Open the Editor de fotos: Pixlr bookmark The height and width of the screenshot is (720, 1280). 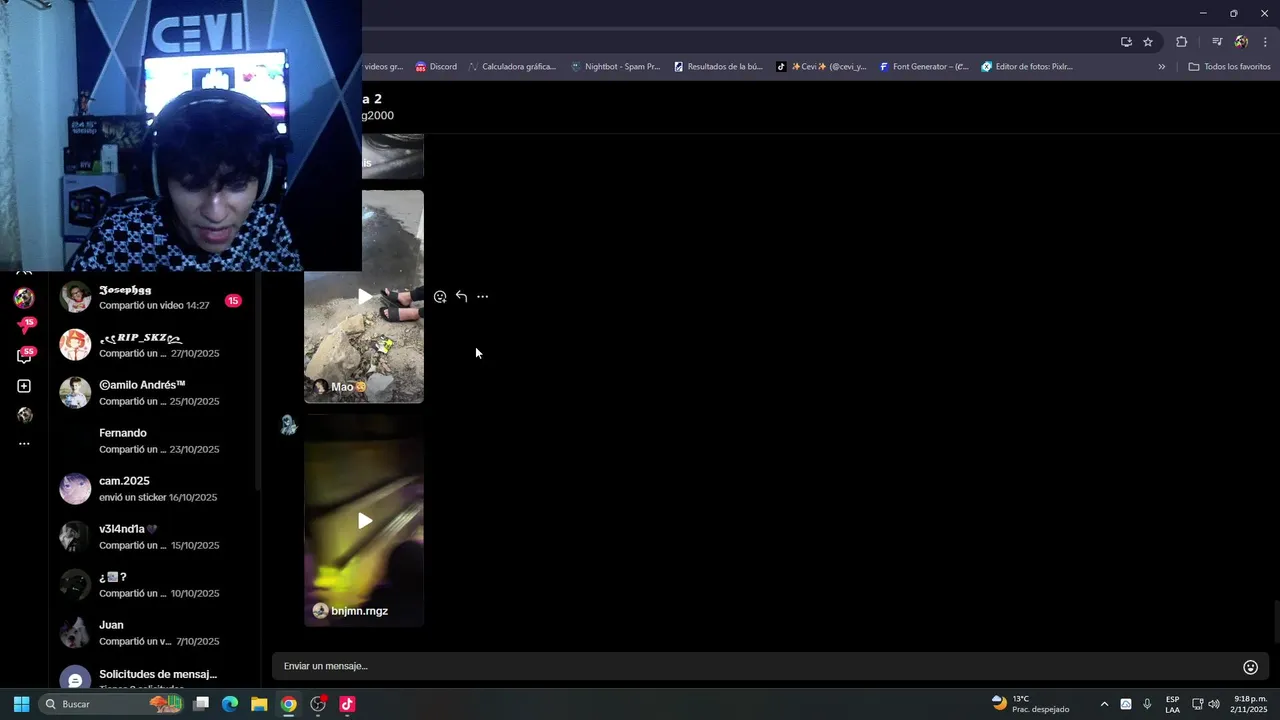[1027, 67]
